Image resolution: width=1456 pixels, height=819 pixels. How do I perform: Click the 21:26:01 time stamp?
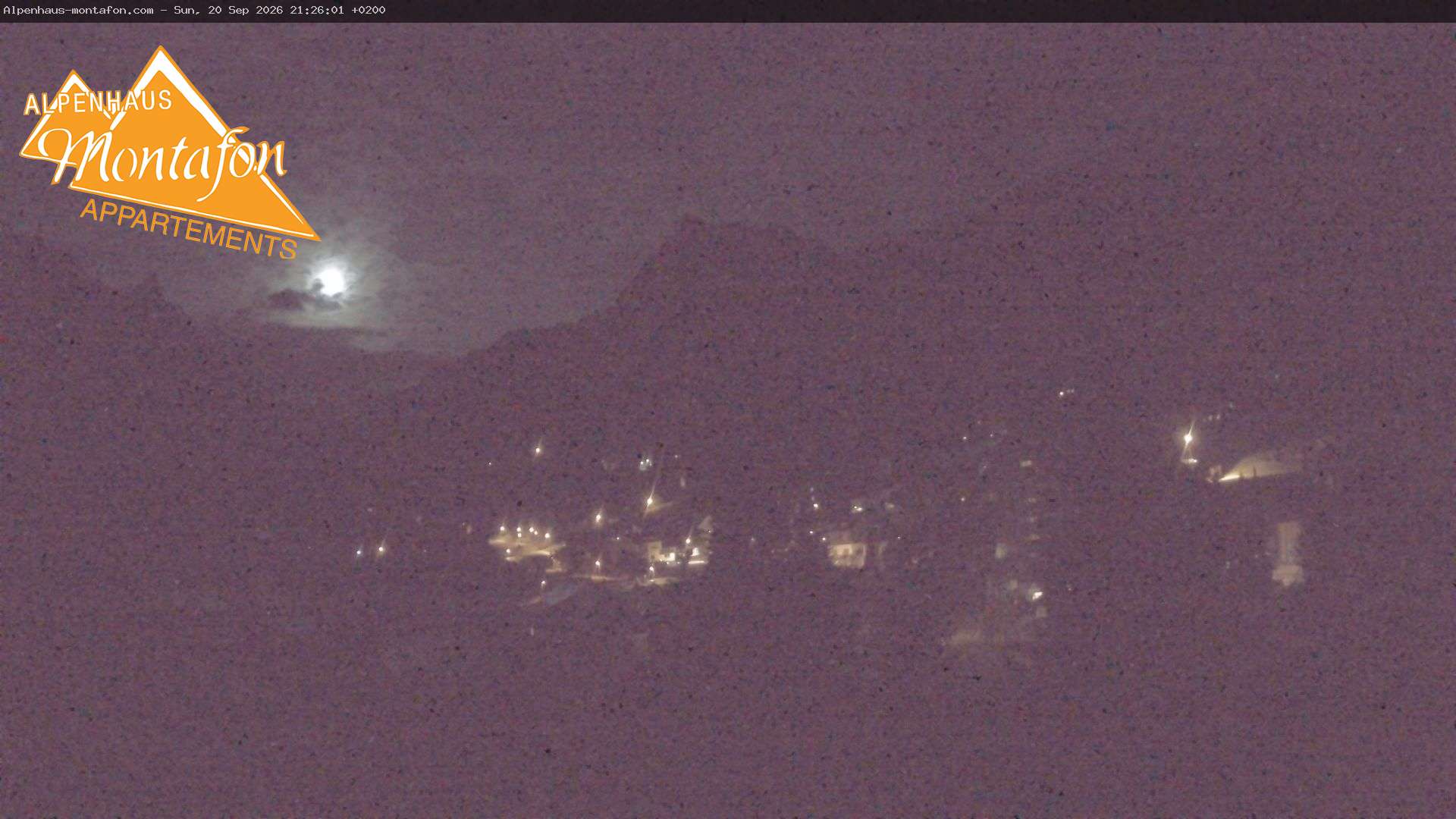(316, 10)
